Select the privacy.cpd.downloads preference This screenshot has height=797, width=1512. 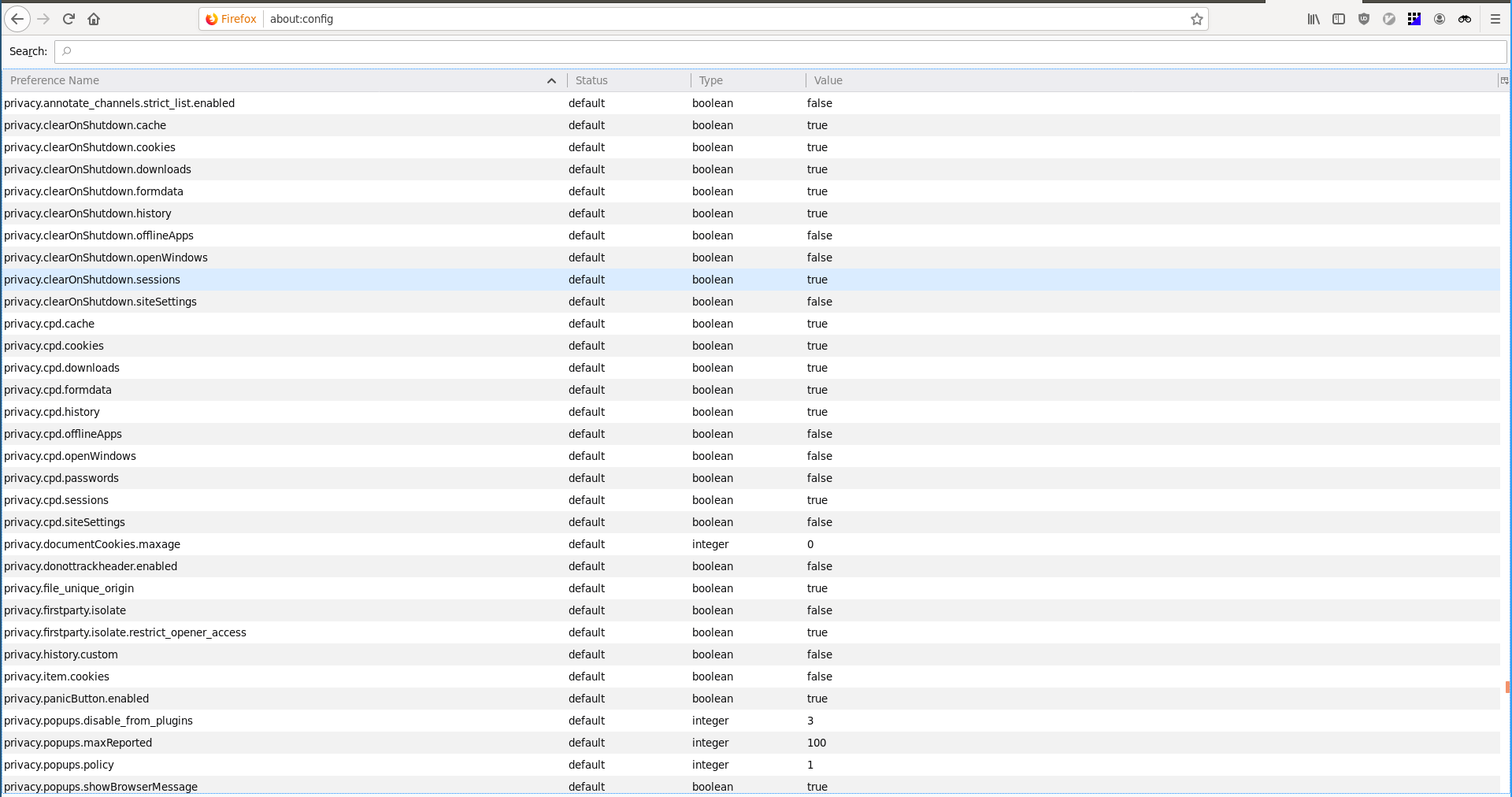tap(751, 368)
